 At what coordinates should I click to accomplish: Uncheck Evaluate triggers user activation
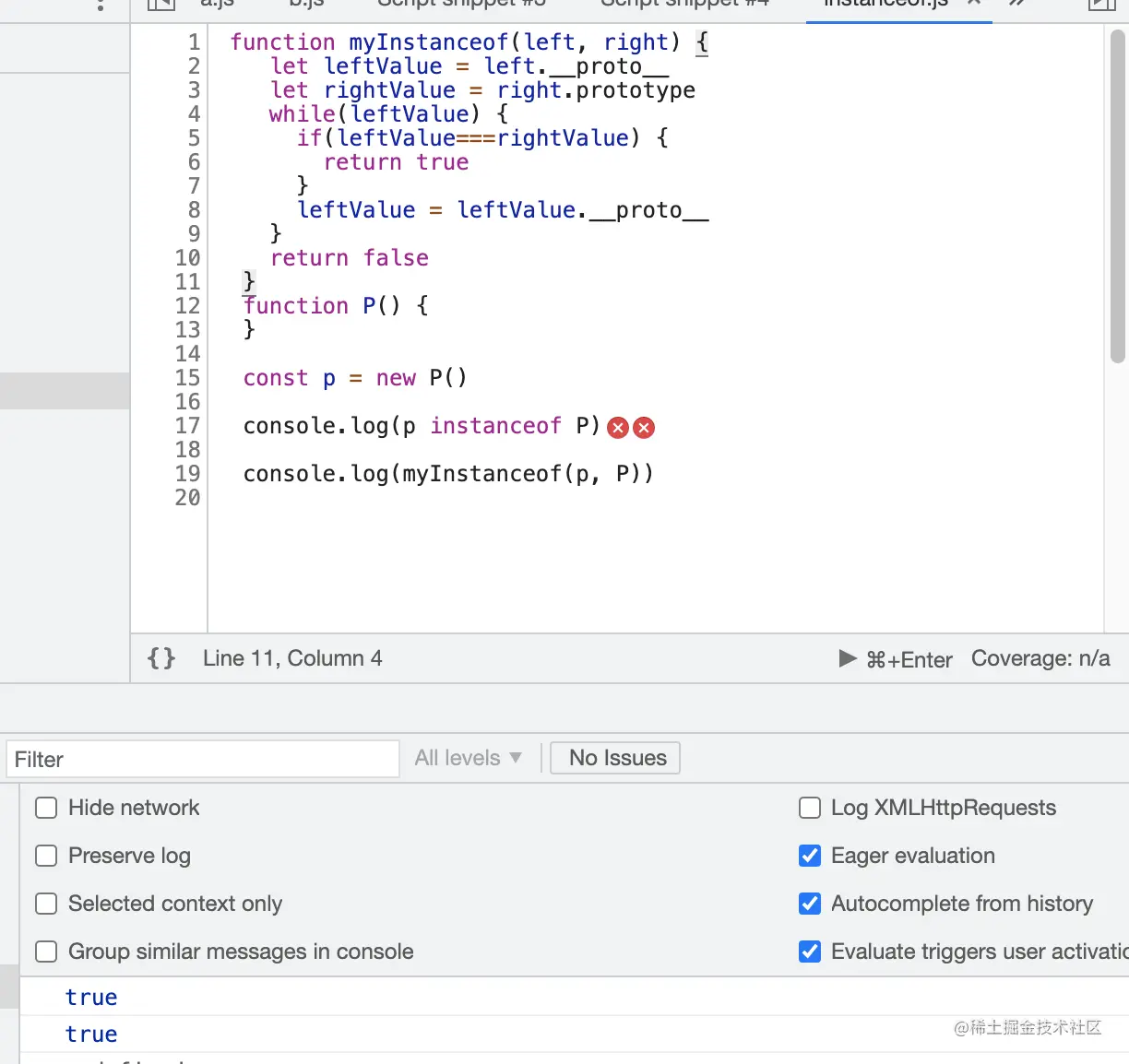click(810, 952)
